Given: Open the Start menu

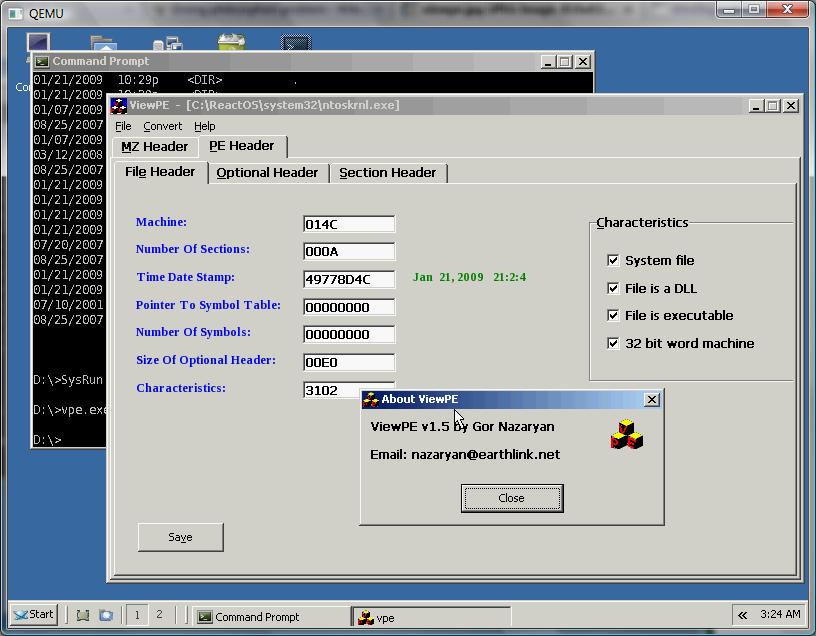Looking at the screenshot, I should click(x=33, y=615).
